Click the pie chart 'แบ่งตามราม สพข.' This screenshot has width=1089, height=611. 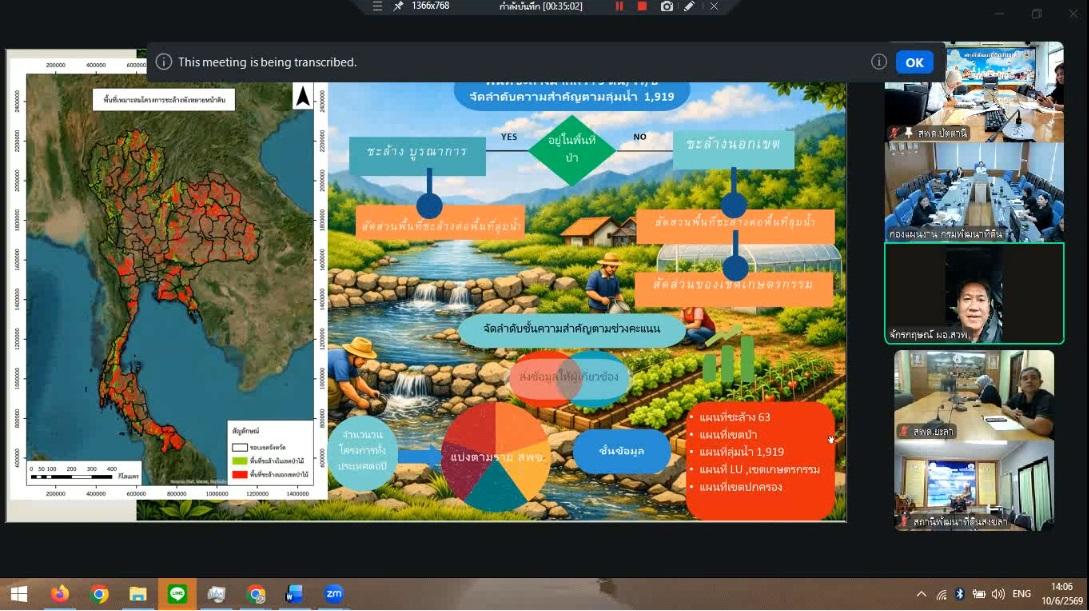[x=496, y=457]
